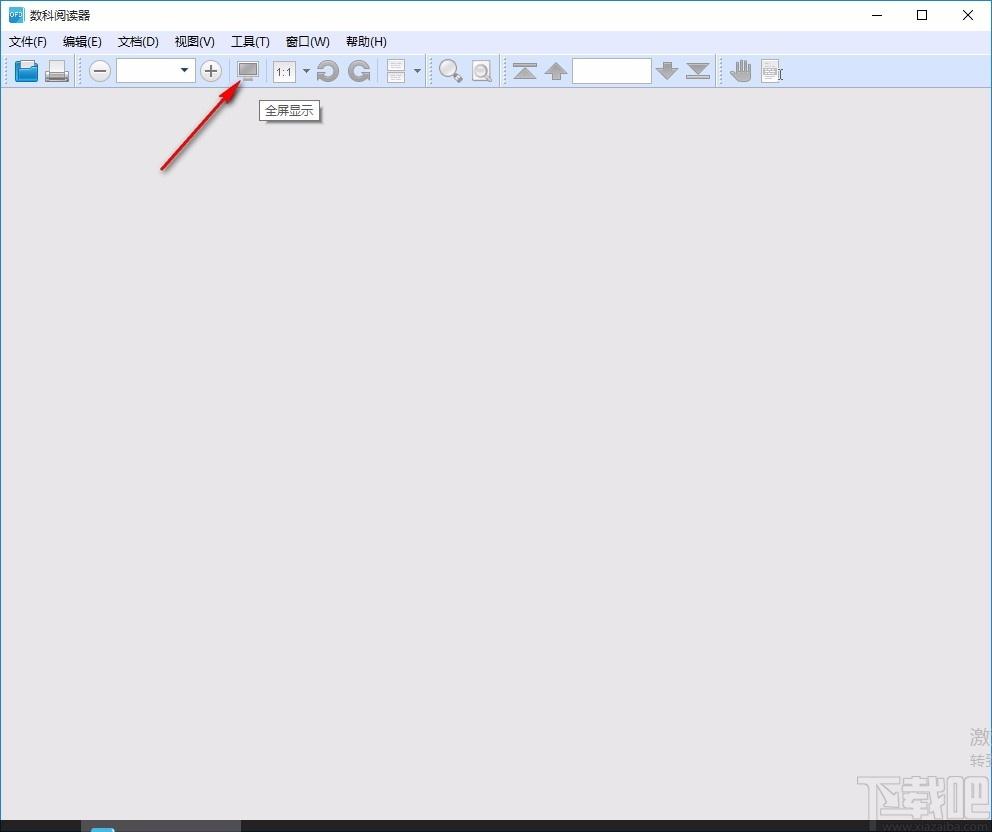
Task: Click the boxed magnifier advanced search icon
Action: click(481, 71)
